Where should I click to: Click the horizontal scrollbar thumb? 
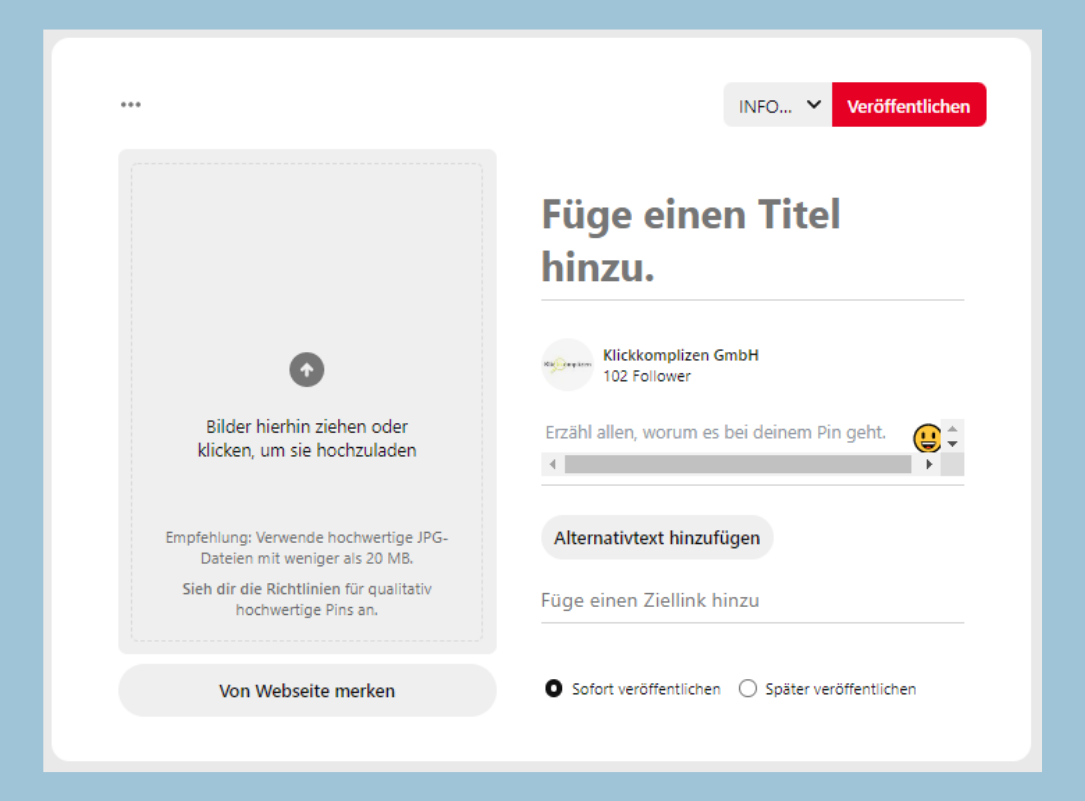tap(737, 465)
